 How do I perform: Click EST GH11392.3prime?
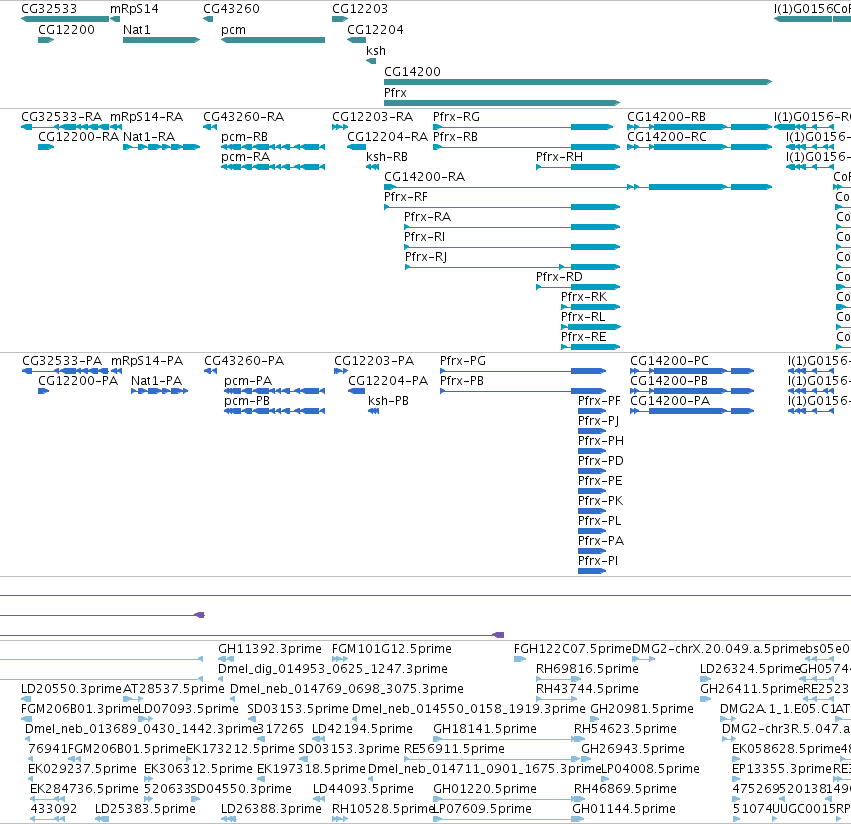tap(226, 659)
